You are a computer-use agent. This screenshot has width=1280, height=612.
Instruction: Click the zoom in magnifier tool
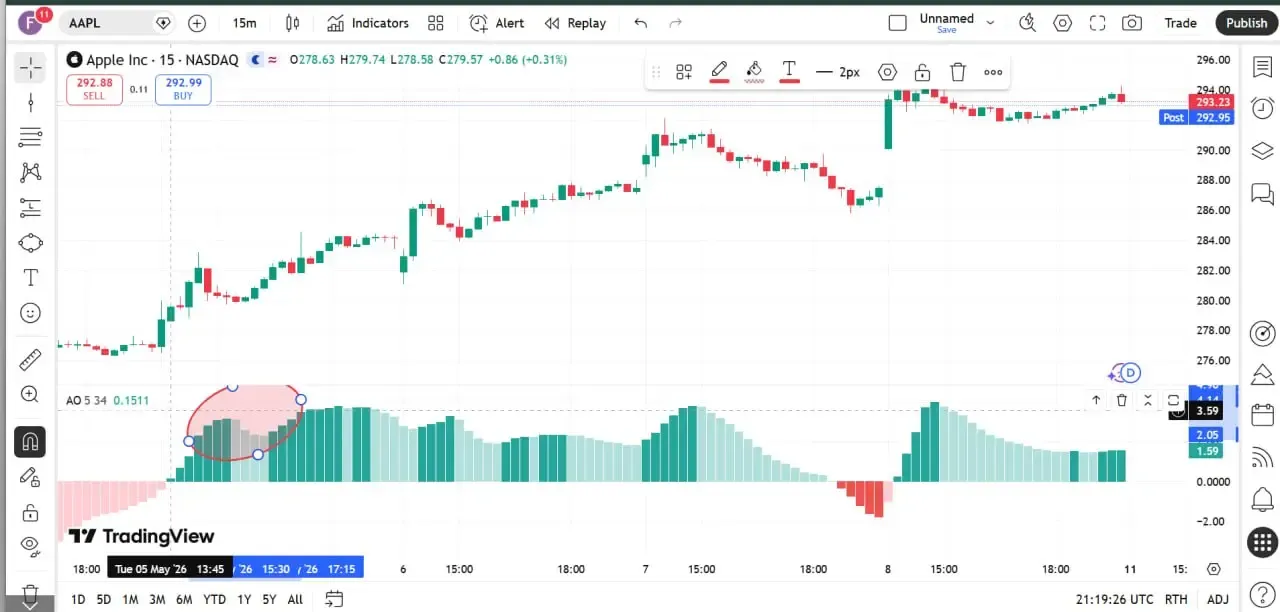(30, 395)
